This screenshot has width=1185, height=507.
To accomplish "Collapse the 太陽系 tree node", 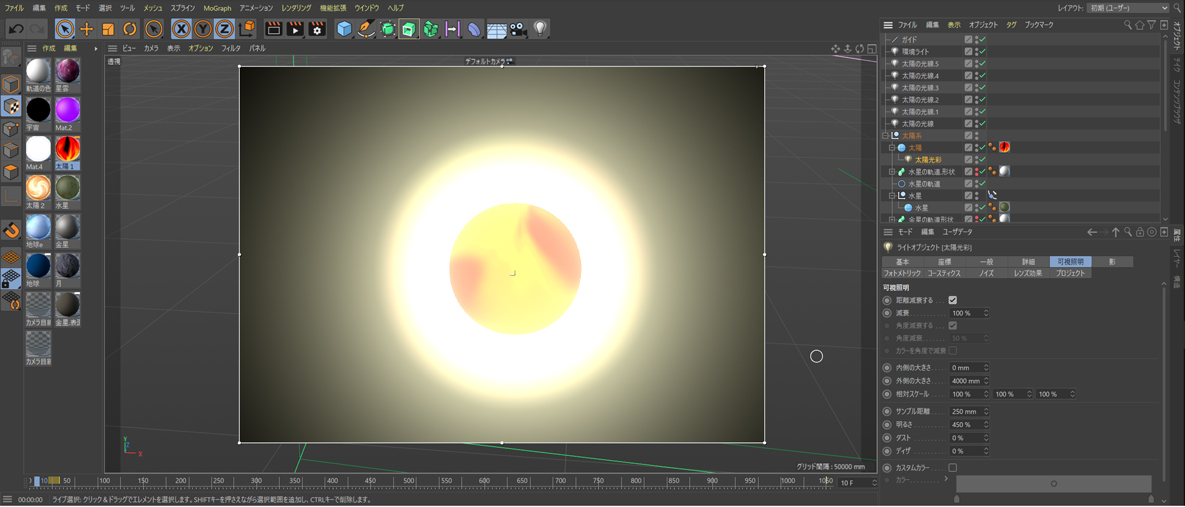I will click(x=886, y=136).
